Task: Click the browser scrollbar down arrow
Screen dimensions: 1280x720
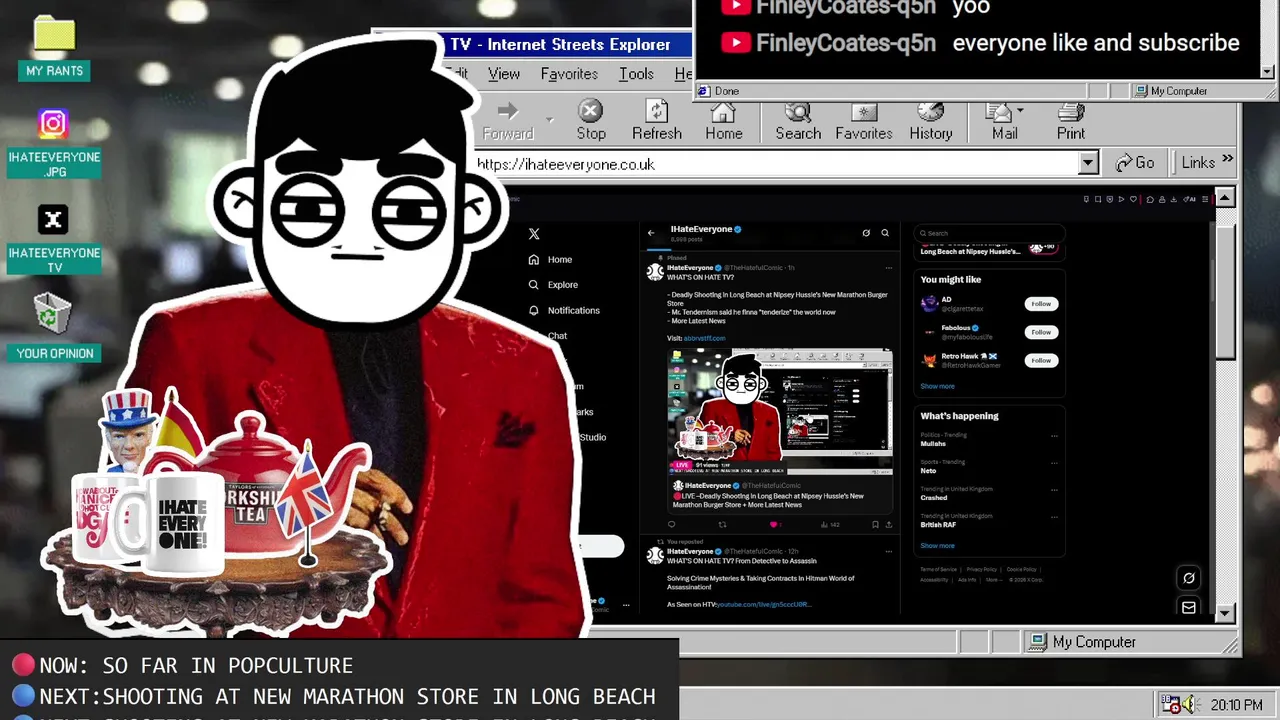Action: coord(1225,614)
